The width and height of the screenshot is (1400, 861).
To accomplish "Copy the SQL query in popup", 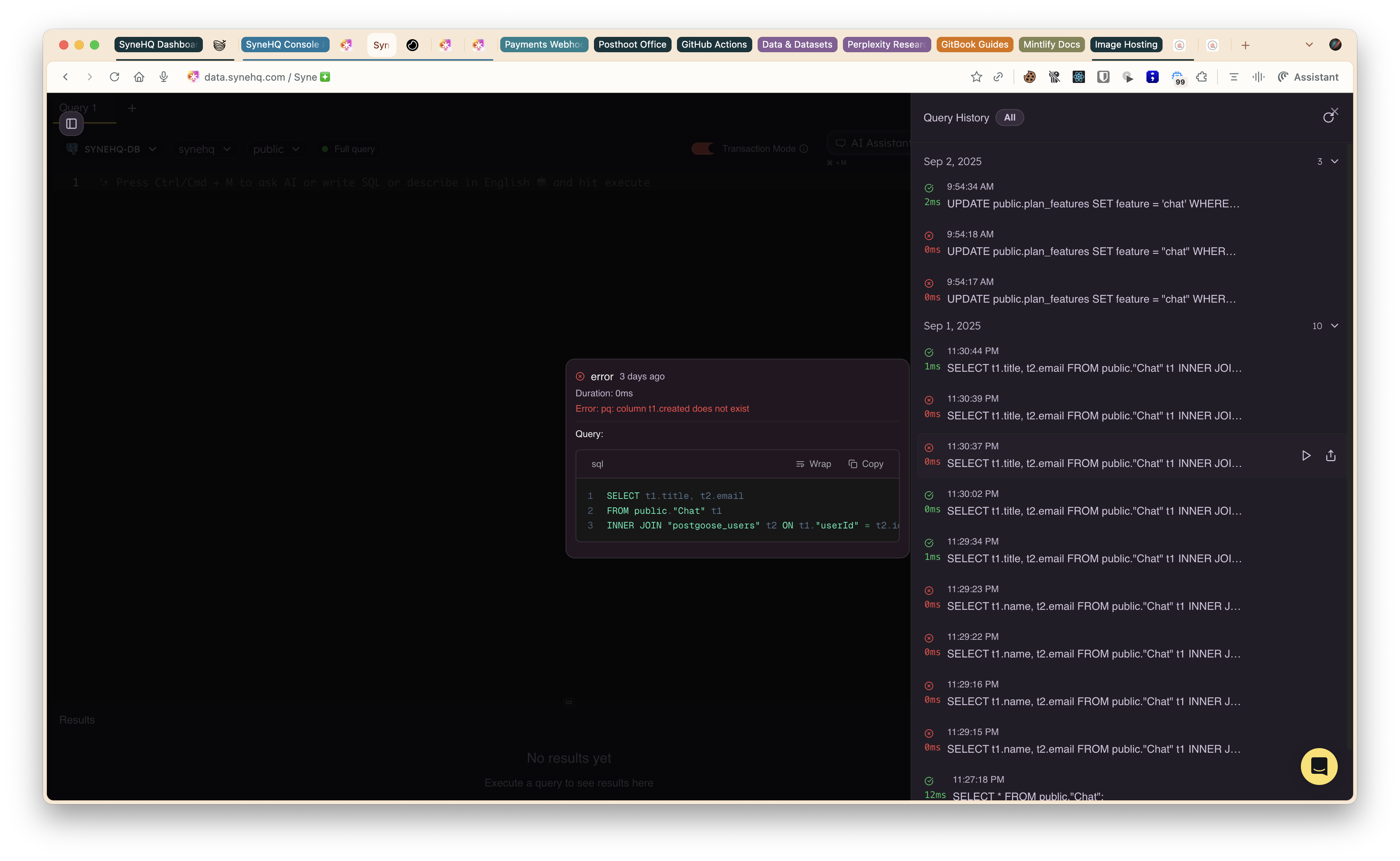I will coord(866,464).
